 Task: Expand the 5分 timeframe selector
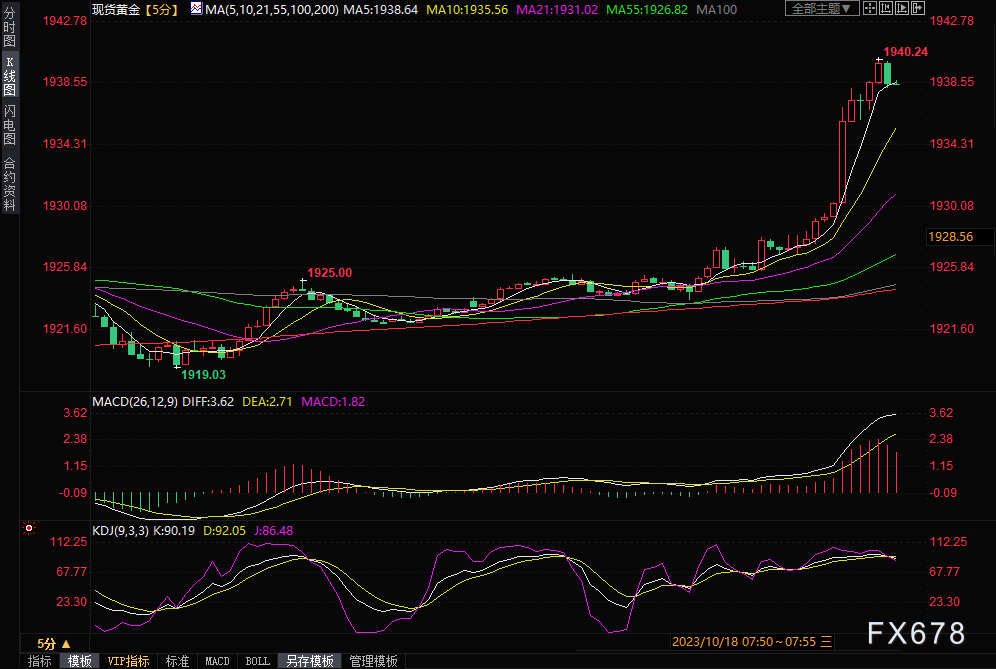click(53, 644)
